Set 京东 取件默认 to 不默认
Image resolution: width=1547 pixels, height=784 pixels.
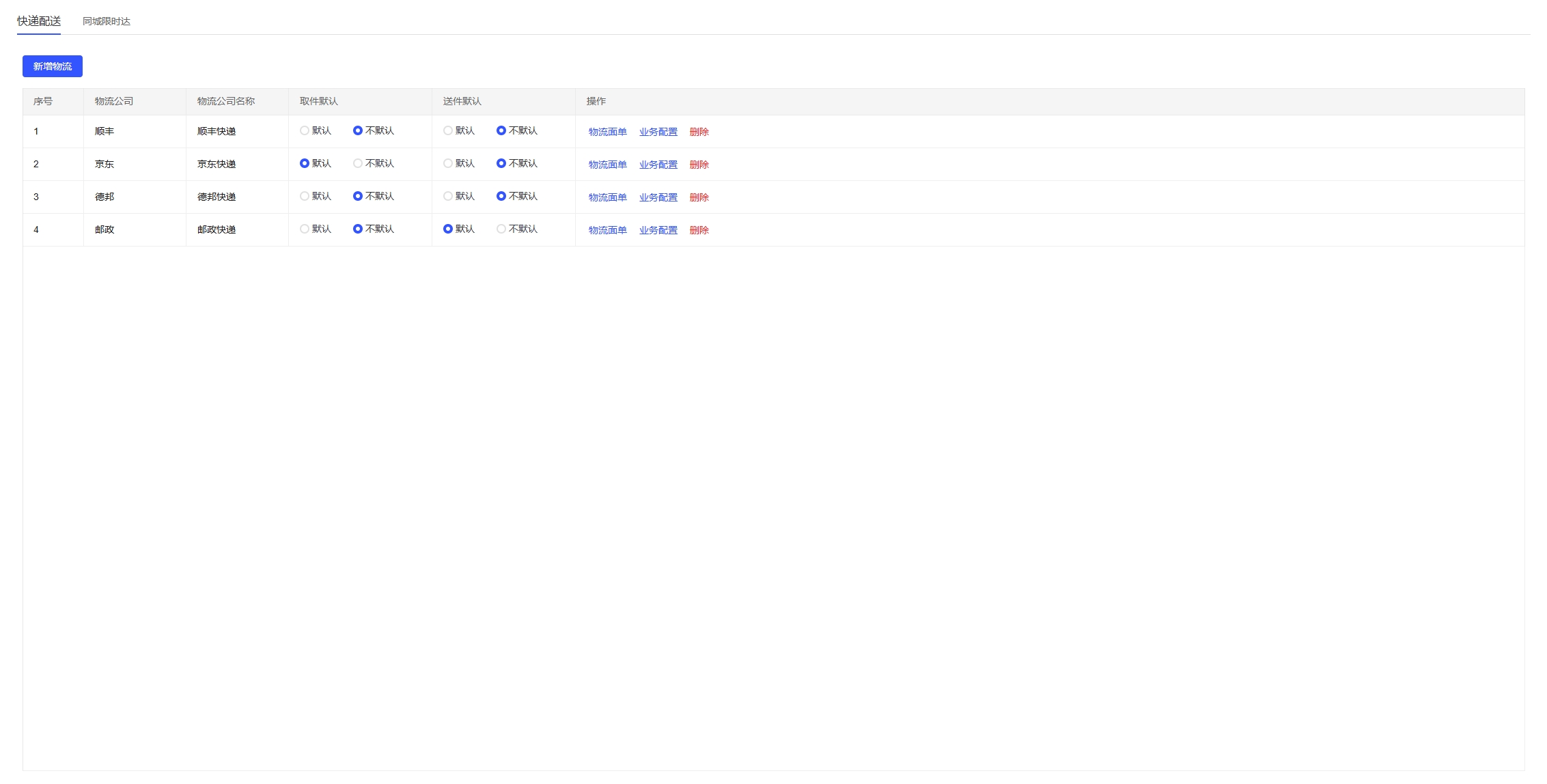(358, 163)
